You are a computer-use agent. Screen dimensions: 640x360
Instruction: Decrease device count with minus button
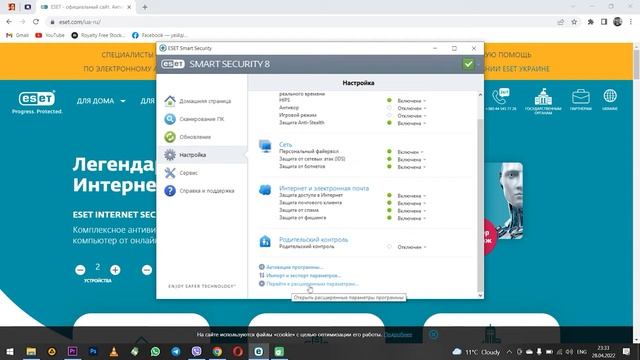tap(80, 270)
